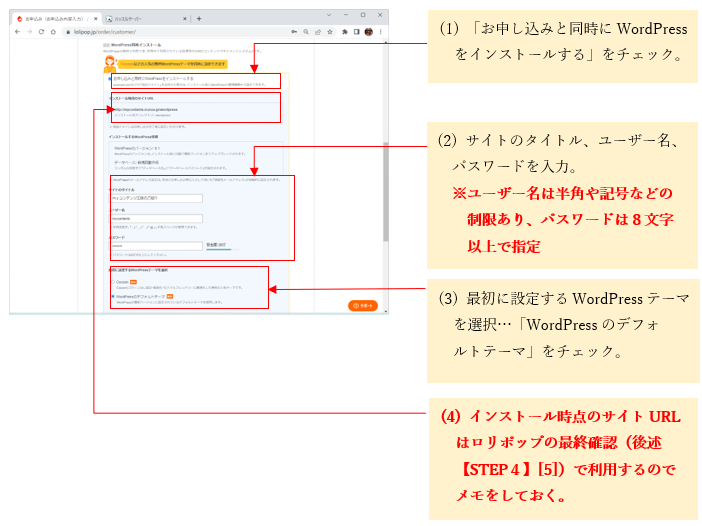Click the site title input field
The image size is (702, 526).
tap(156, 198)
